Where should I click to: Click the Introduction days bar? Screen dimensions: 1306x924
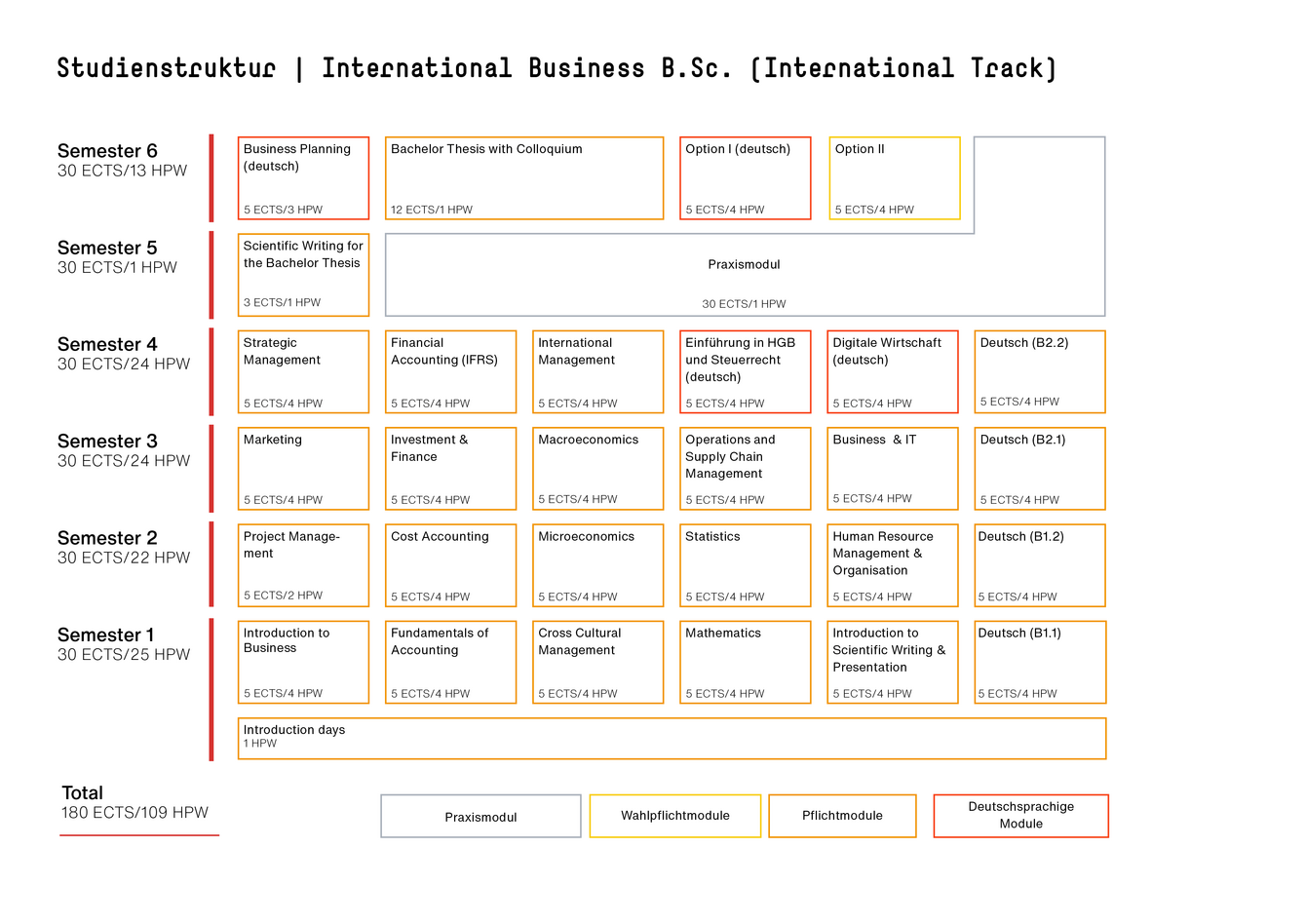672,738
